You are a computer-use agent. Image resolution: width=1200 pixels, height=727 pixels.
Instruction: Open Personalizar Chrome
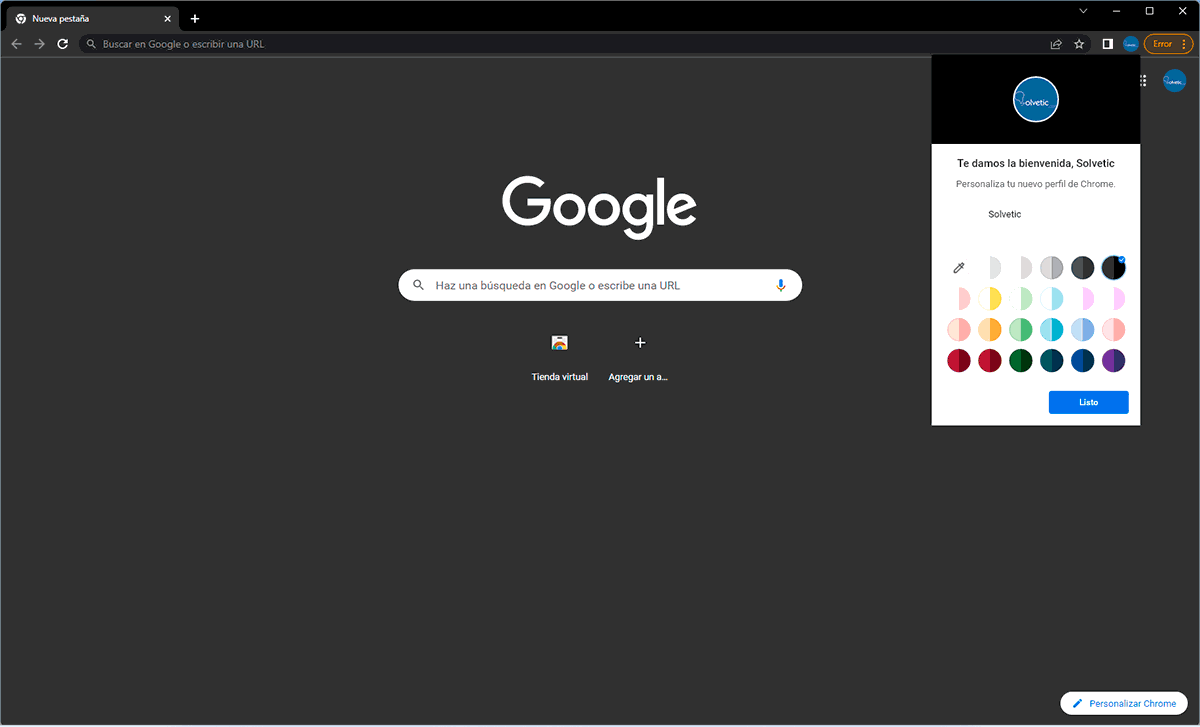point(1124,704)
